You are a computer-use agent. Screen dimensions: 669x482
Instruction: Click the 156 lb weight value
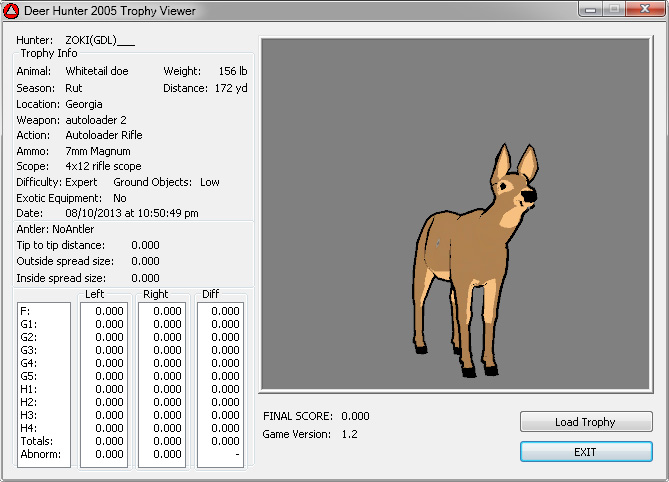click(x=234, y=72)
